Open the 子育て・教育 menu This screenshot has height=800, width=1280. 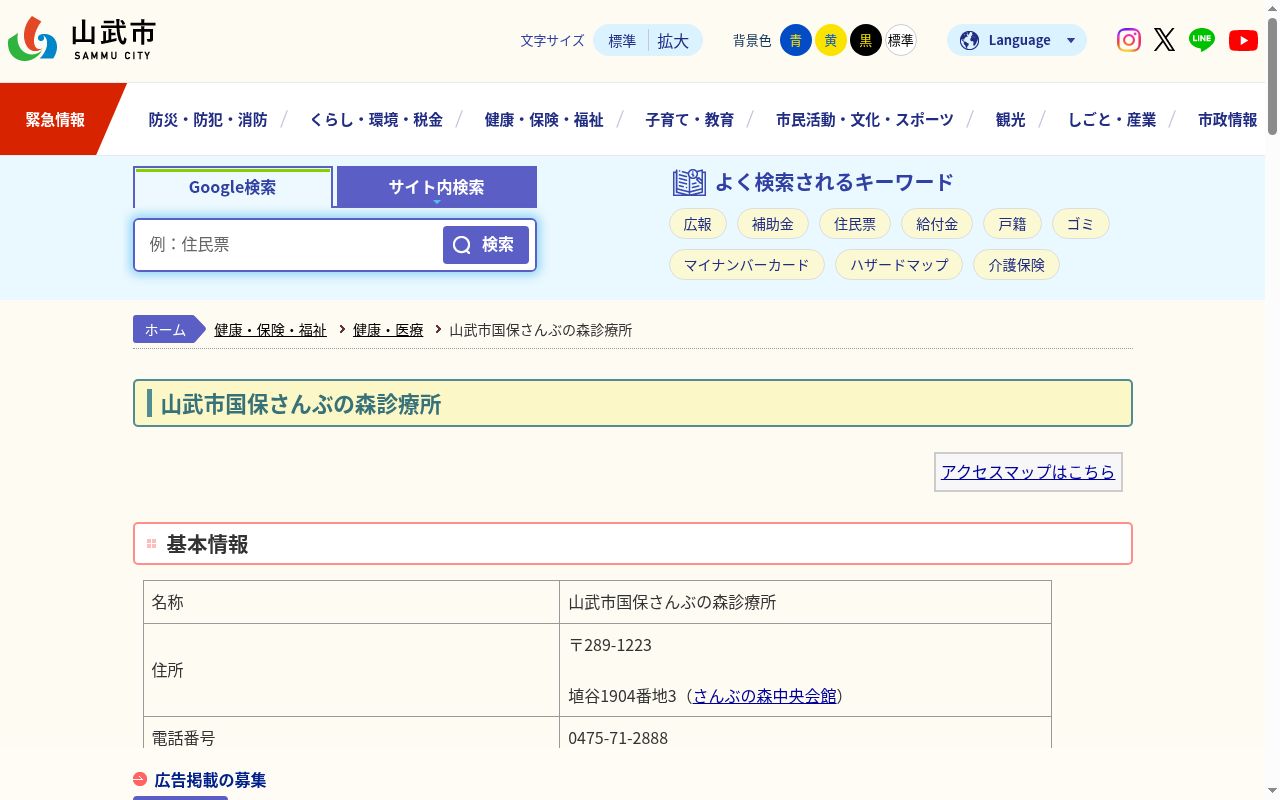pyautogui.click(x=690, y=119)
